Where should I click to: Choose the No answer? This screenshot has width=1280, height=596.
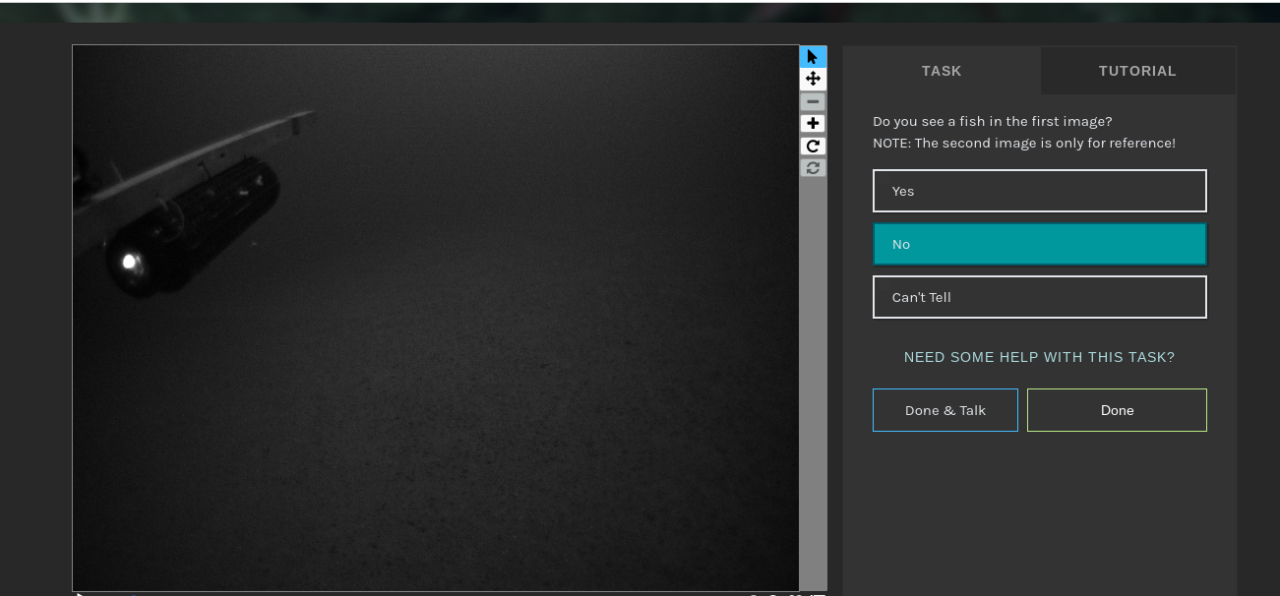(1040, 244)
